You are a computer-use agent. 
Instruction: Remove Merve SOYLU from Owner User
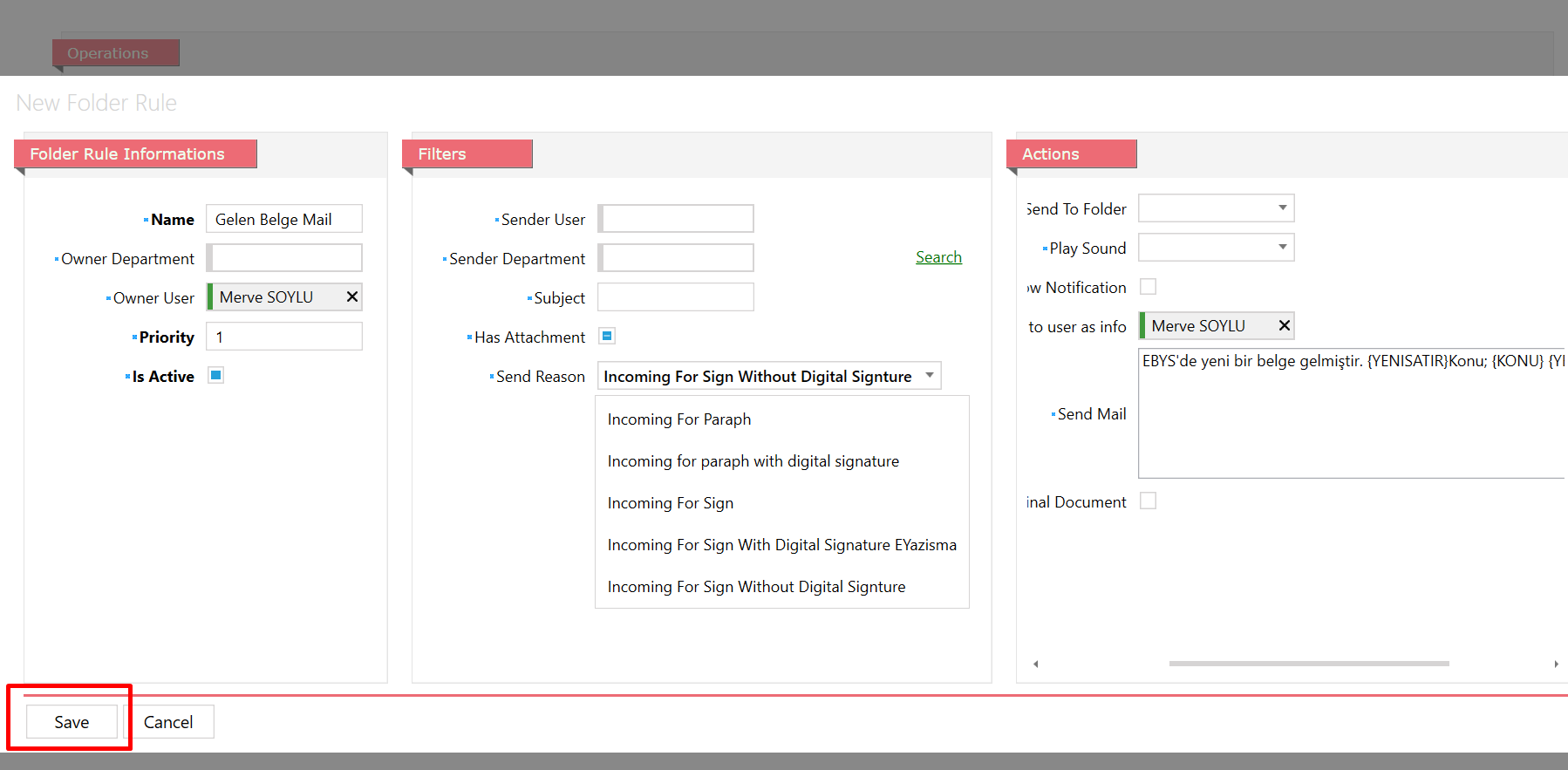pos(351,297)
